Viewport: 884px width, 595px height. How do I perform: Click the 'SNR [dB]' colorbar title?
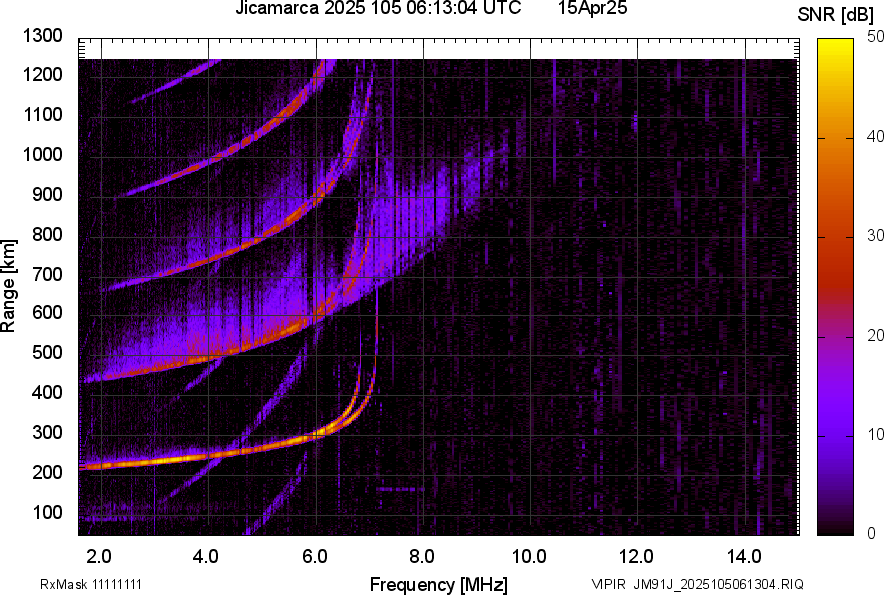[836, 15]
